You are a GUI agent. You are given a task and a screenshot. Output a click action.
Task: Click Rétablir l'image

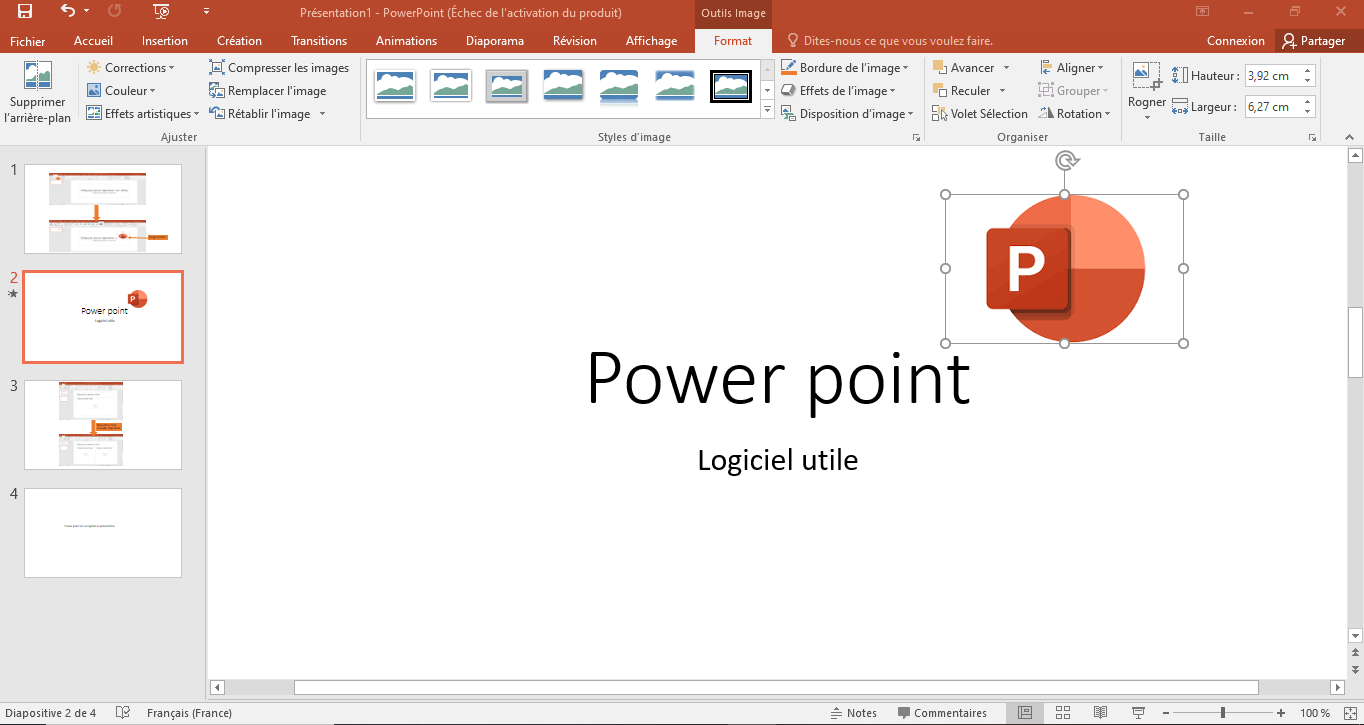pyautogui.click(x=261, y=114)
